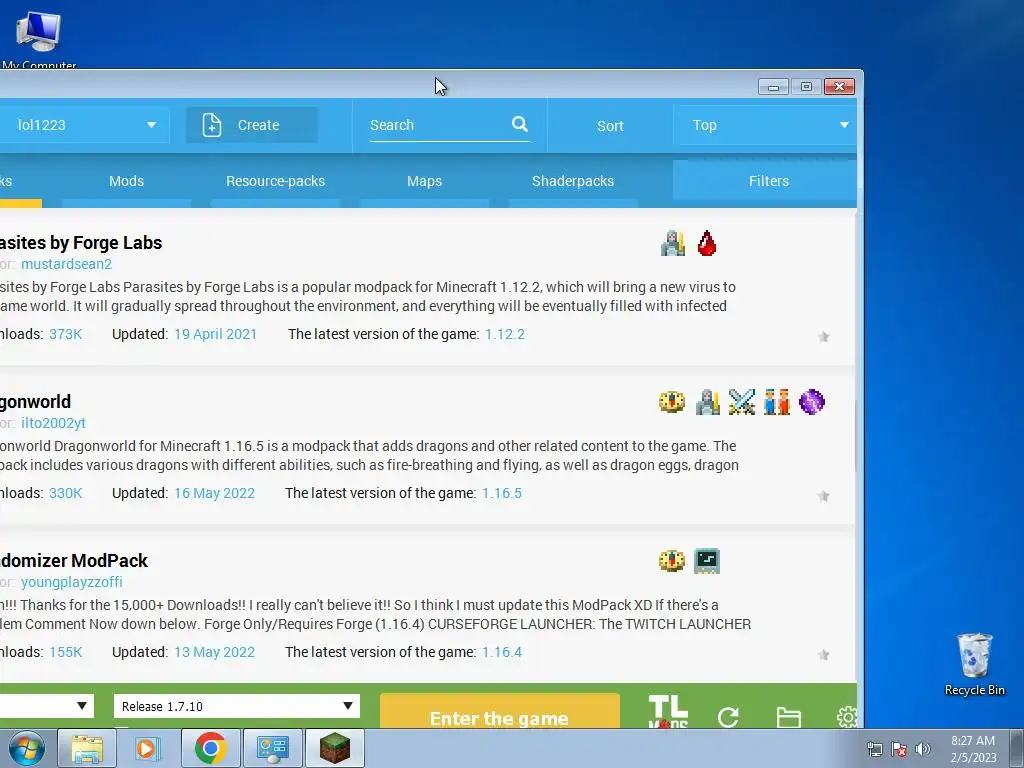Click game version 1.16.5

502,493
